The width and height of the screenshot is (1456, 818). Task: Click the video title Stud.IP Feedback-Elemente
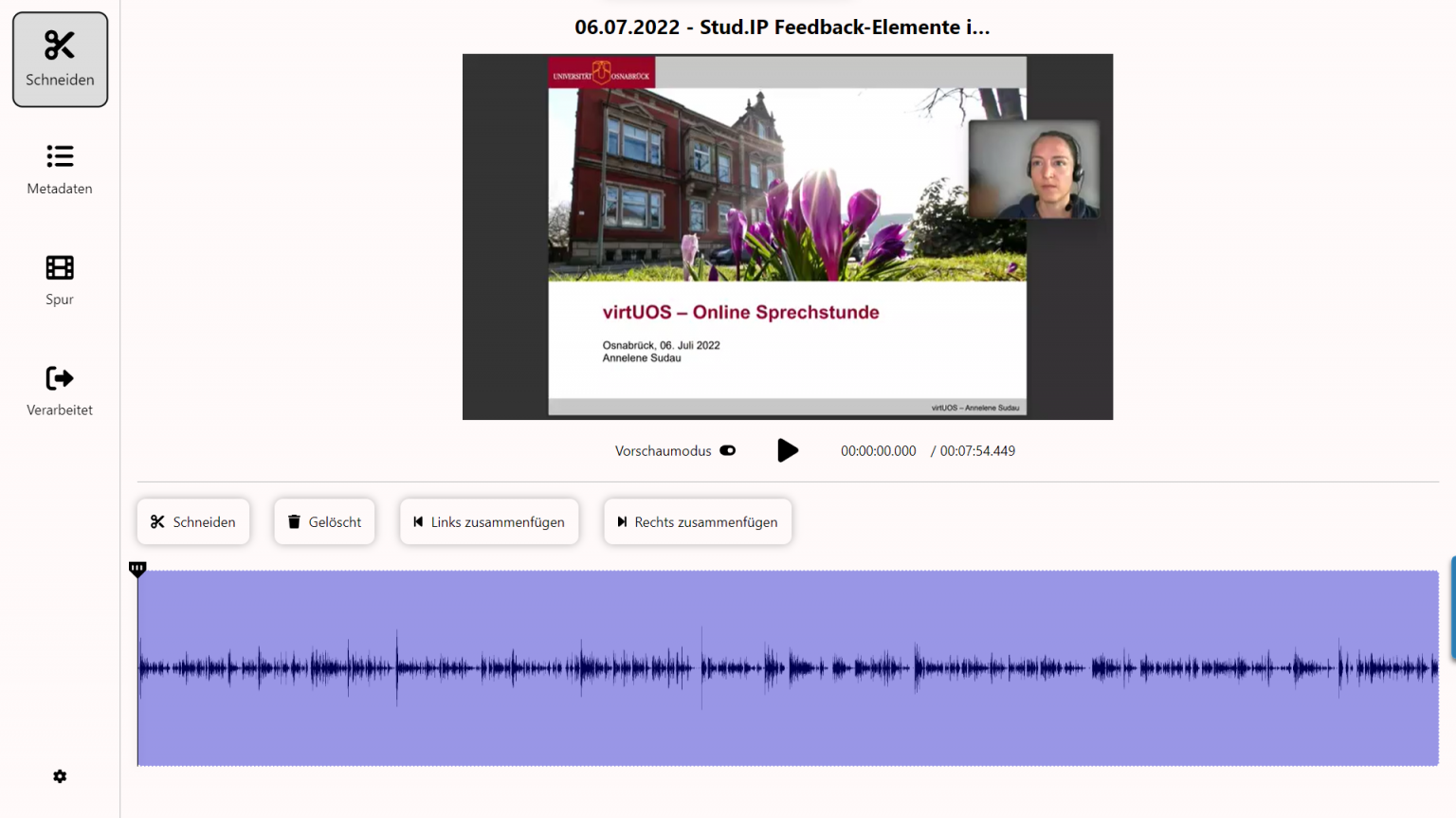click(x=781, y=27)
